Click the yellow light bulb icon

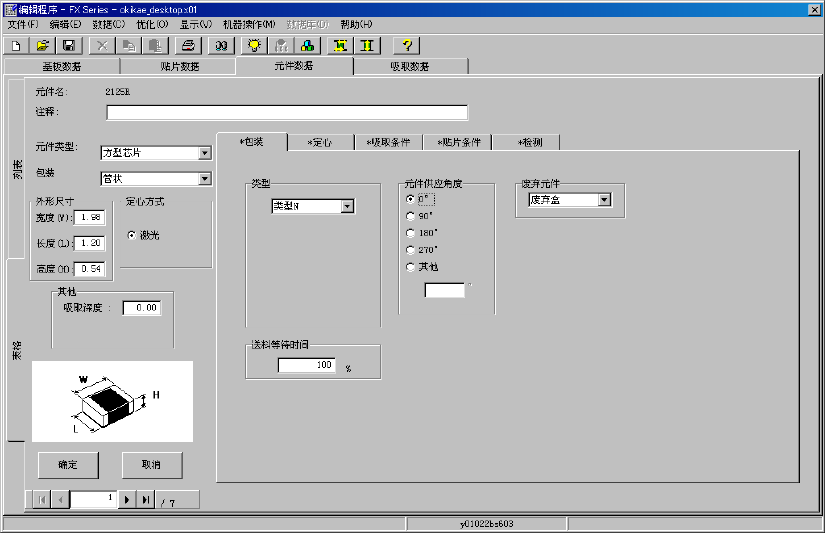[x=255, y=46]
